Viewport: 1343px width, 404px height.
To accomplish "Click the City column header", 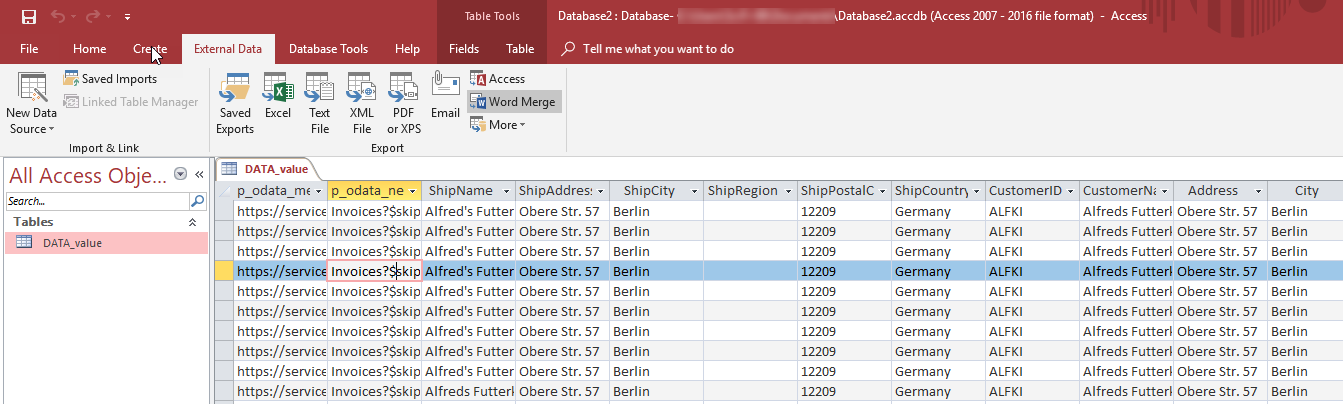I will click(1306, 191).
